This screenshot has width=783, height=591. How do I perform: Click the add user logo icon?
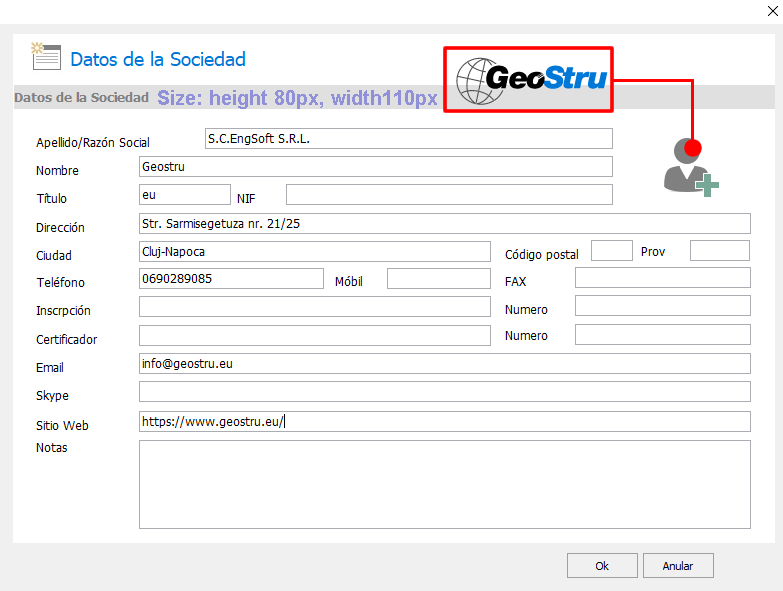[691, 167]
